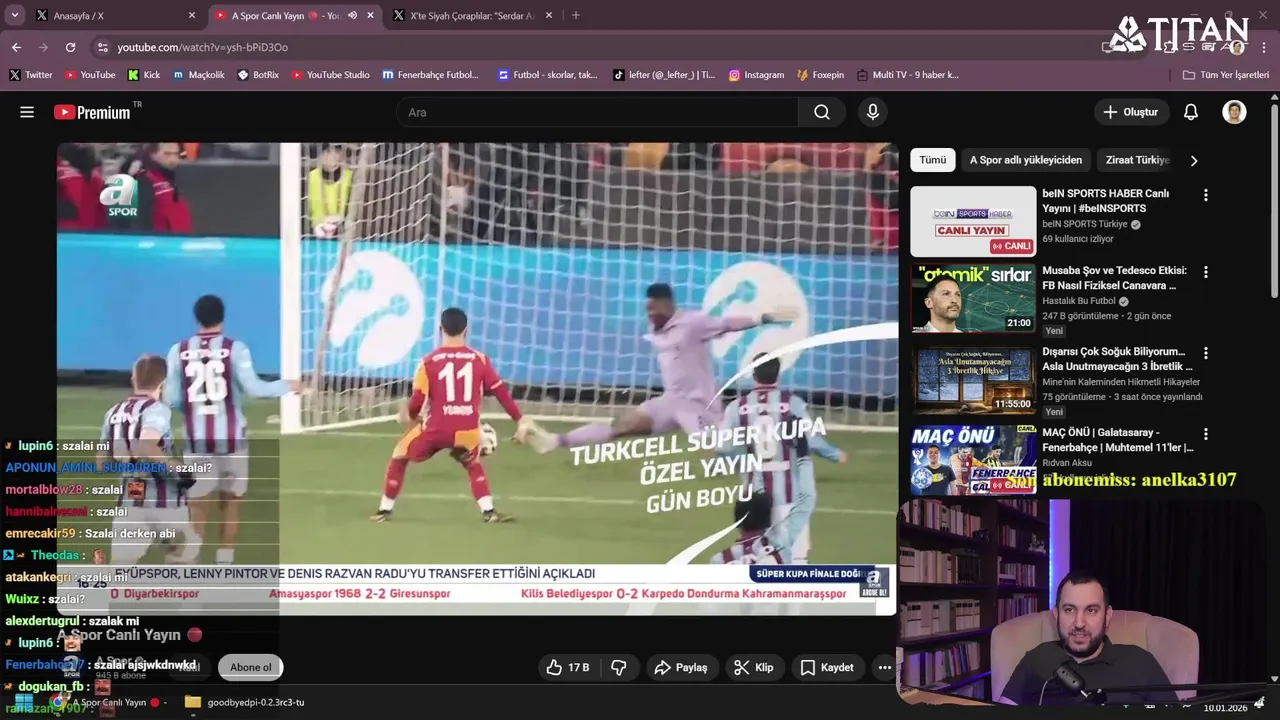This screenshot has height=720, width=1280.
Task: Click the Klip button
Action: (x=753, y=667)
